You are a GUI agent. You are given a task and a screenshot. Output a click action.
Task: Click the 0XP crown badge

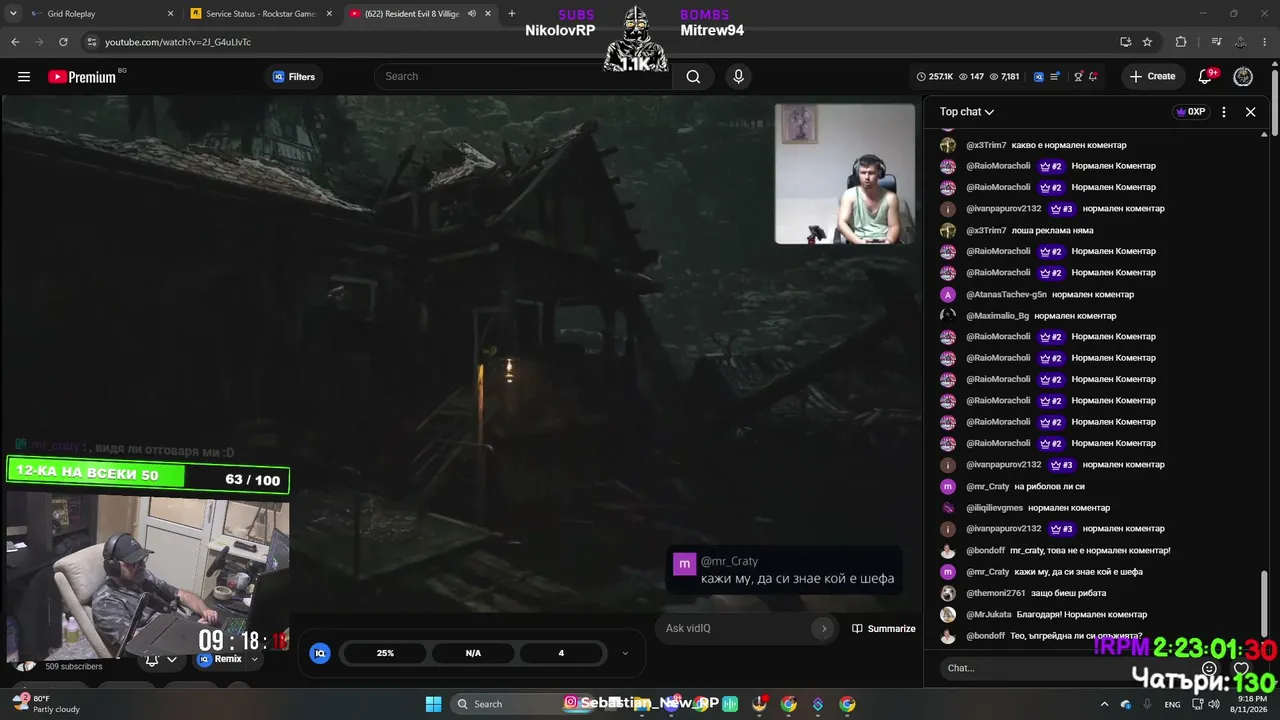(1190, 112)
